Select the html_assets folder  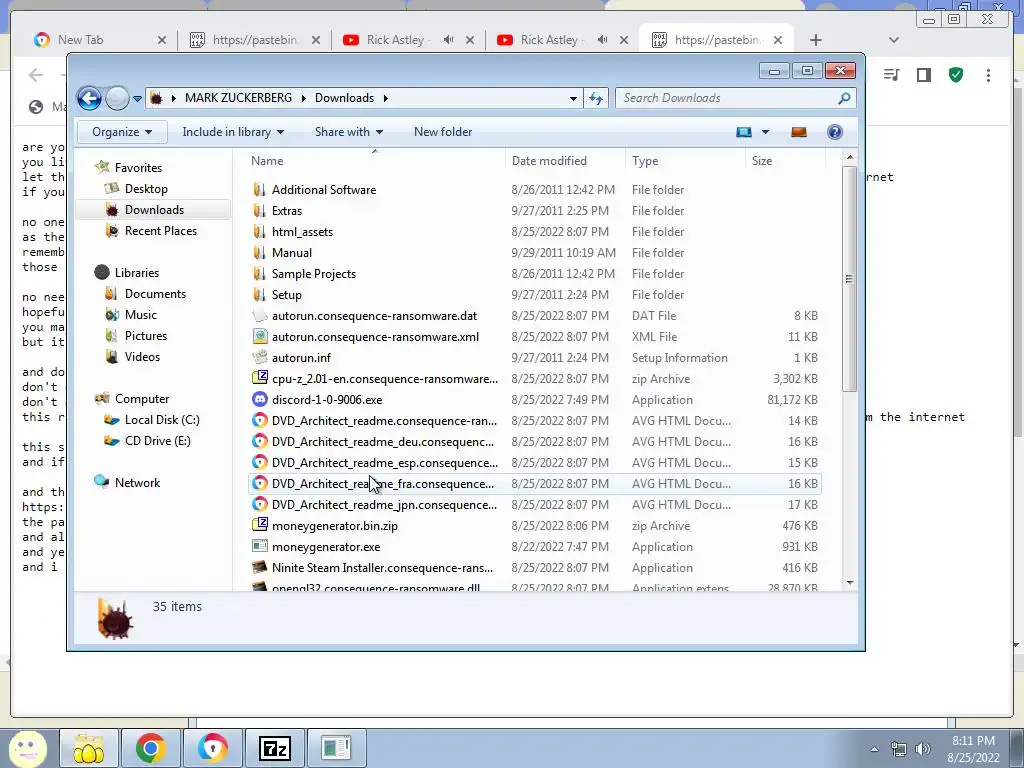[302, 232]
